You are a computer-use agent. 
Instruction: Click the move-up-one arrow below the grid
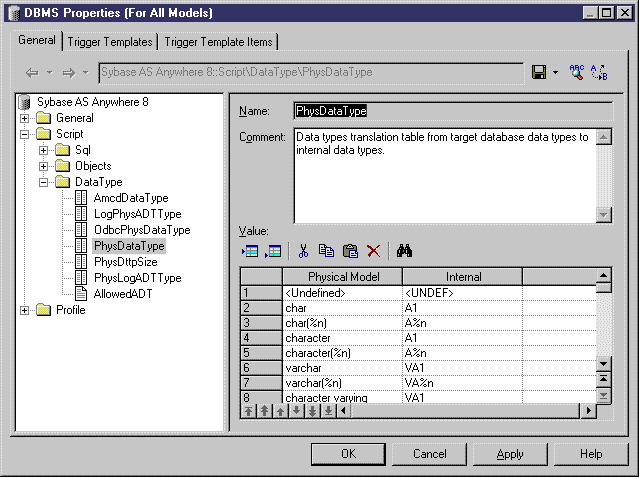pyautogui.click(x=280, y=411)
